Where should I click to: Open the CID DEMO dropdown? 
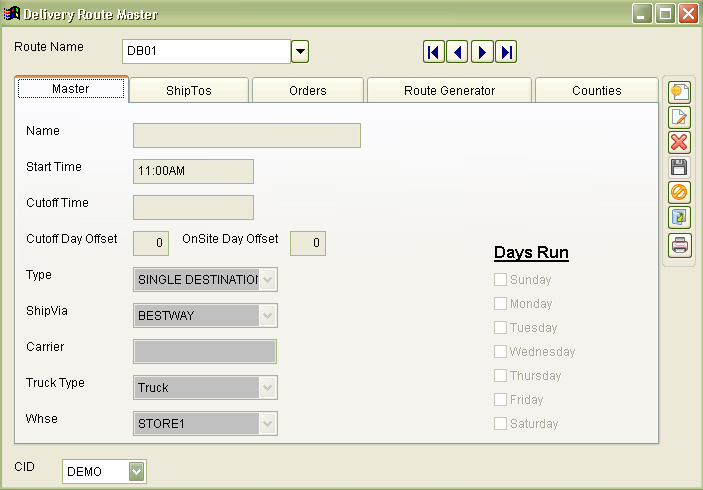(x=137, y=471)
